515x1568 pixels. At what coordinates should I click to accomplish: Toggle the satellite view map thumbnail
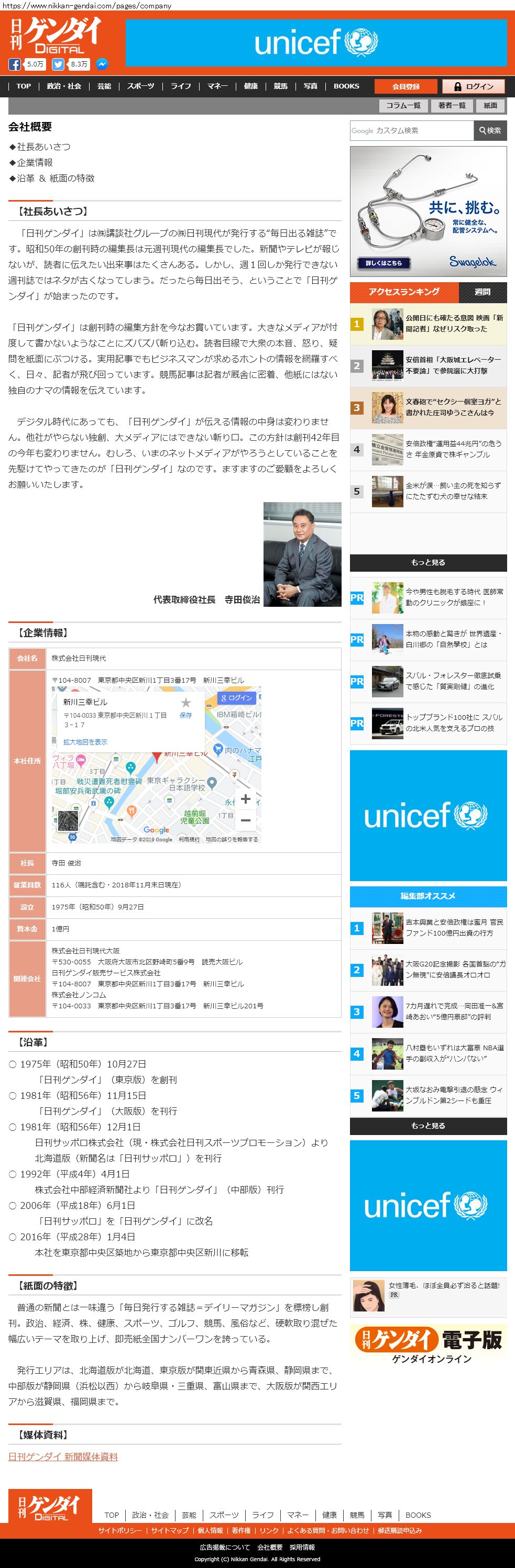(68, 820)
